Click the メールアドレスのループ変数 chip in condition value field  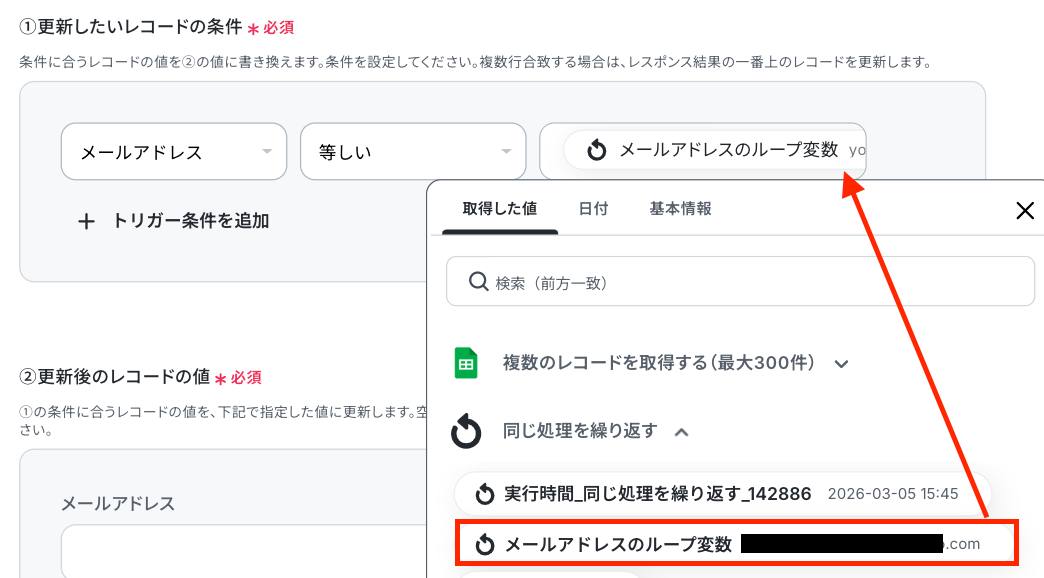[x=715, y=150]
